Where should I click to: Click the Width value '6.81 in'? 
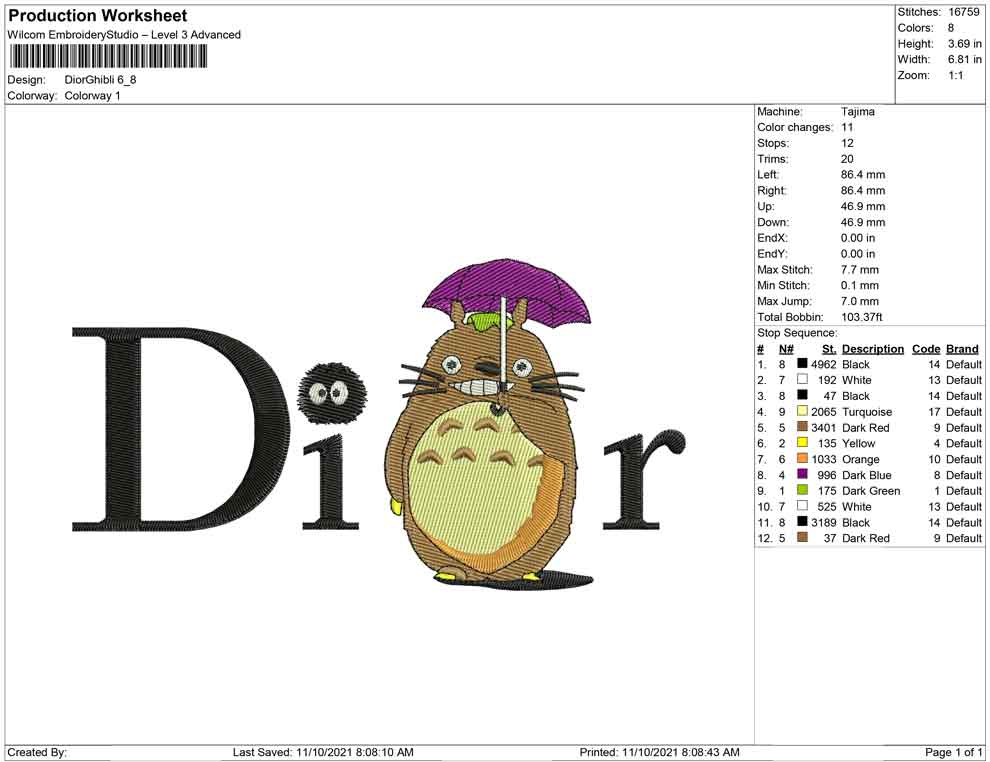click(x=965, y=59)
